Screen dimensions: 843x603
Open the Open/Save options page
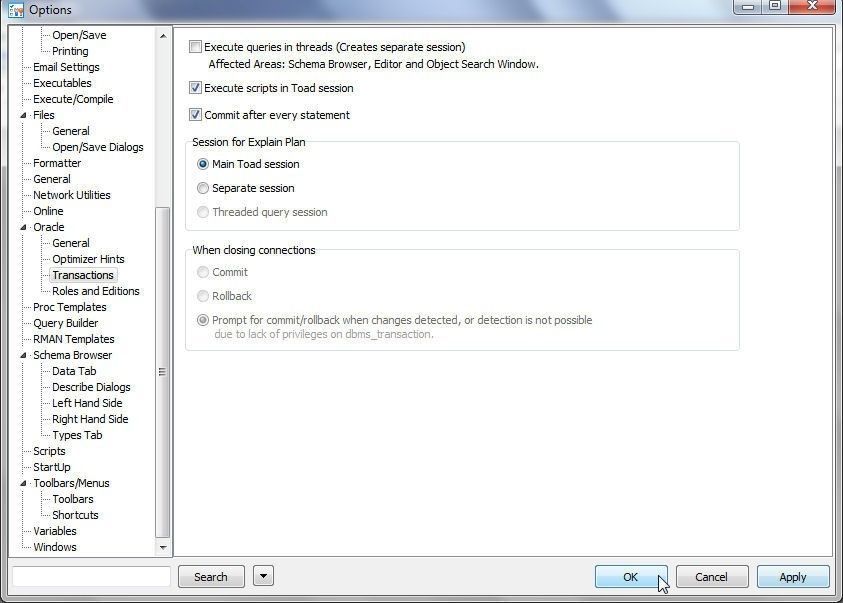coord(79,35)
